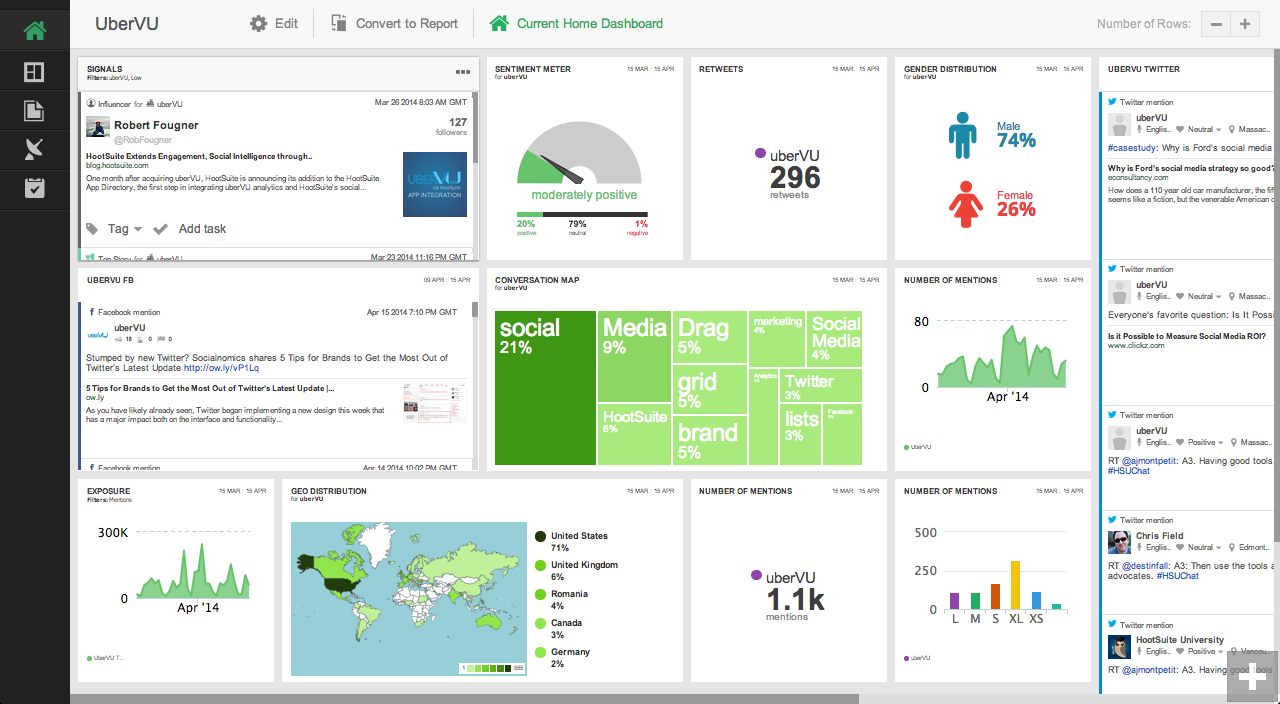Click the UberVU app integration thumbnail
The image size is (1280, 704).
pos(435,184)
